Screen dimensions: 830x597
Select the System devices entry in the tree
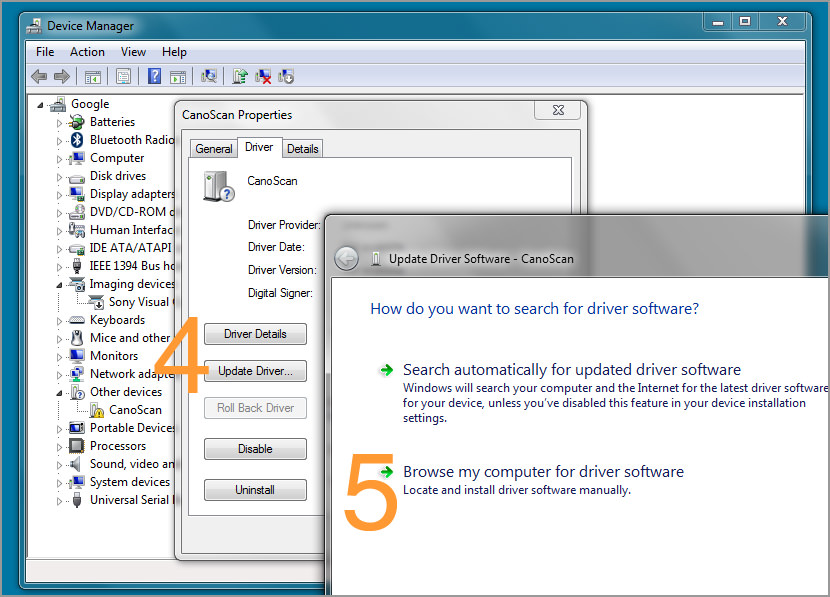pyautogui.click(x=130, y=482)
